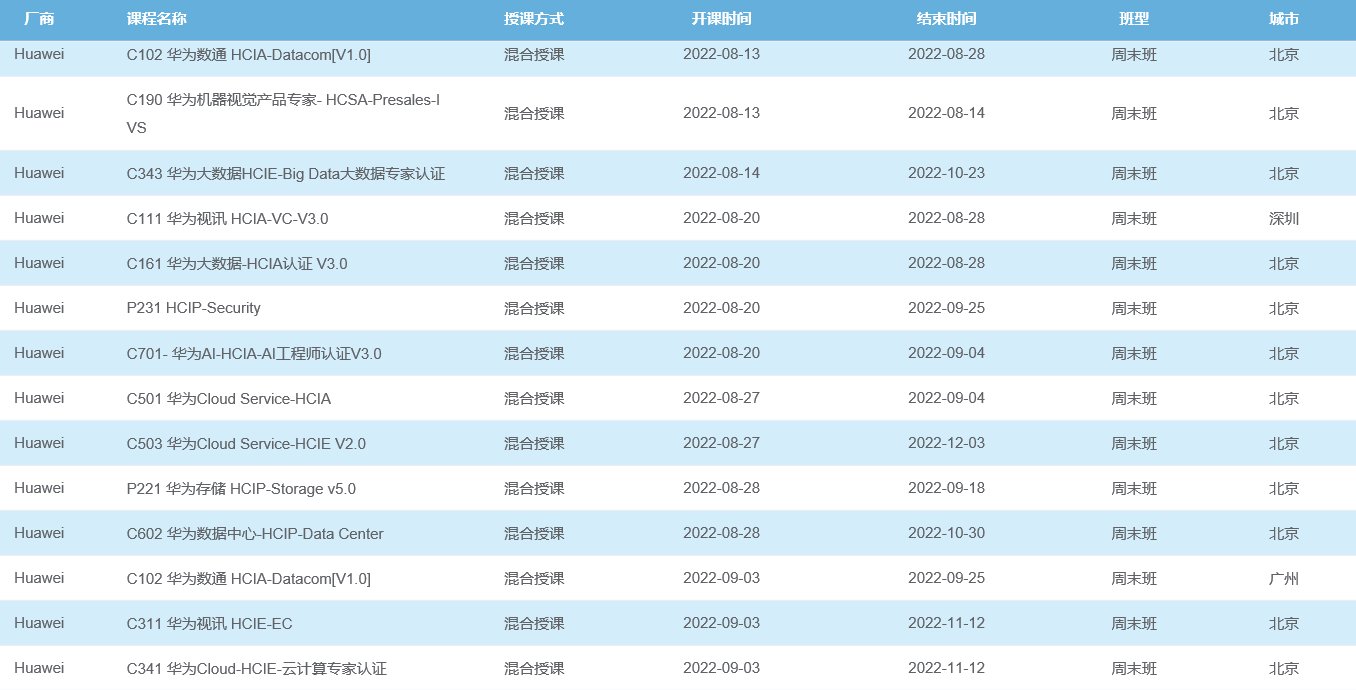Click 混合授课 in the C190 row
This screenshot has height=690, width=1356.
point(534,114)
